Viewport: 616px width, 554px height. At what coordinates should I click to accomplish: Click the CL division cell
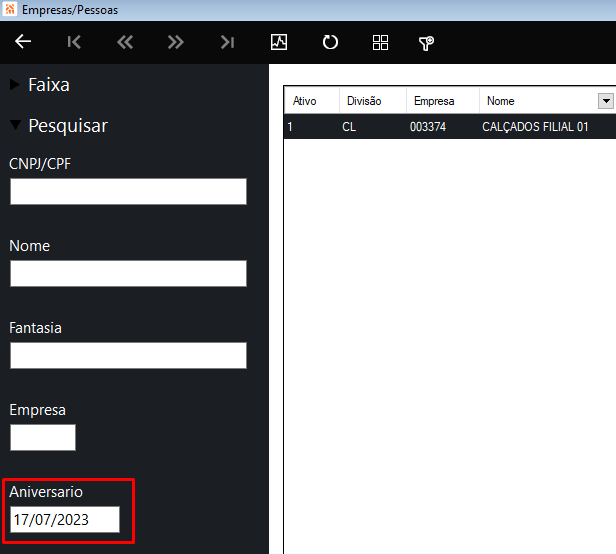[x=349, y=127]
